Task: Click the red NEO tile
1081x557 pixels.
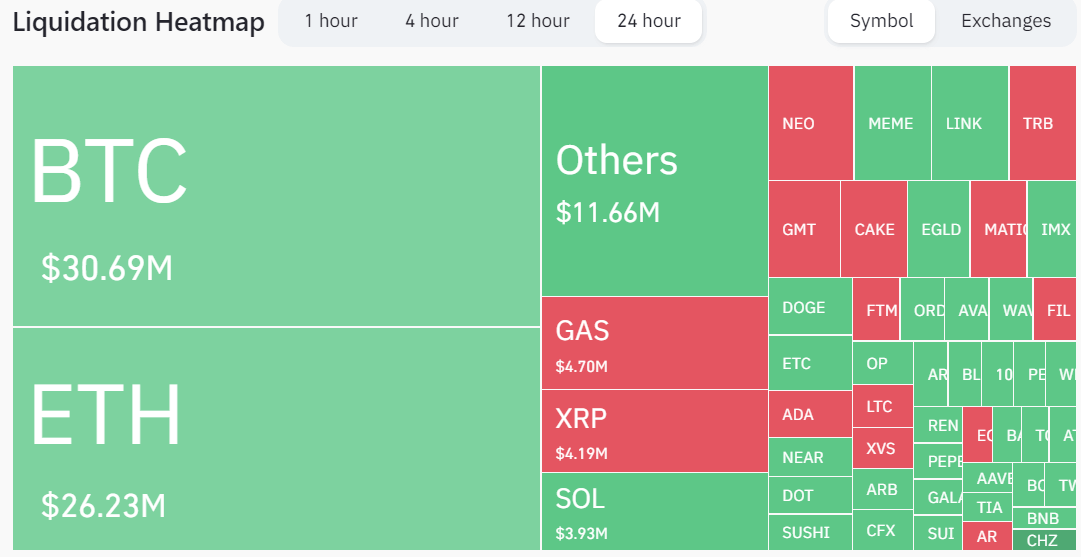Action: coord(810,123)
